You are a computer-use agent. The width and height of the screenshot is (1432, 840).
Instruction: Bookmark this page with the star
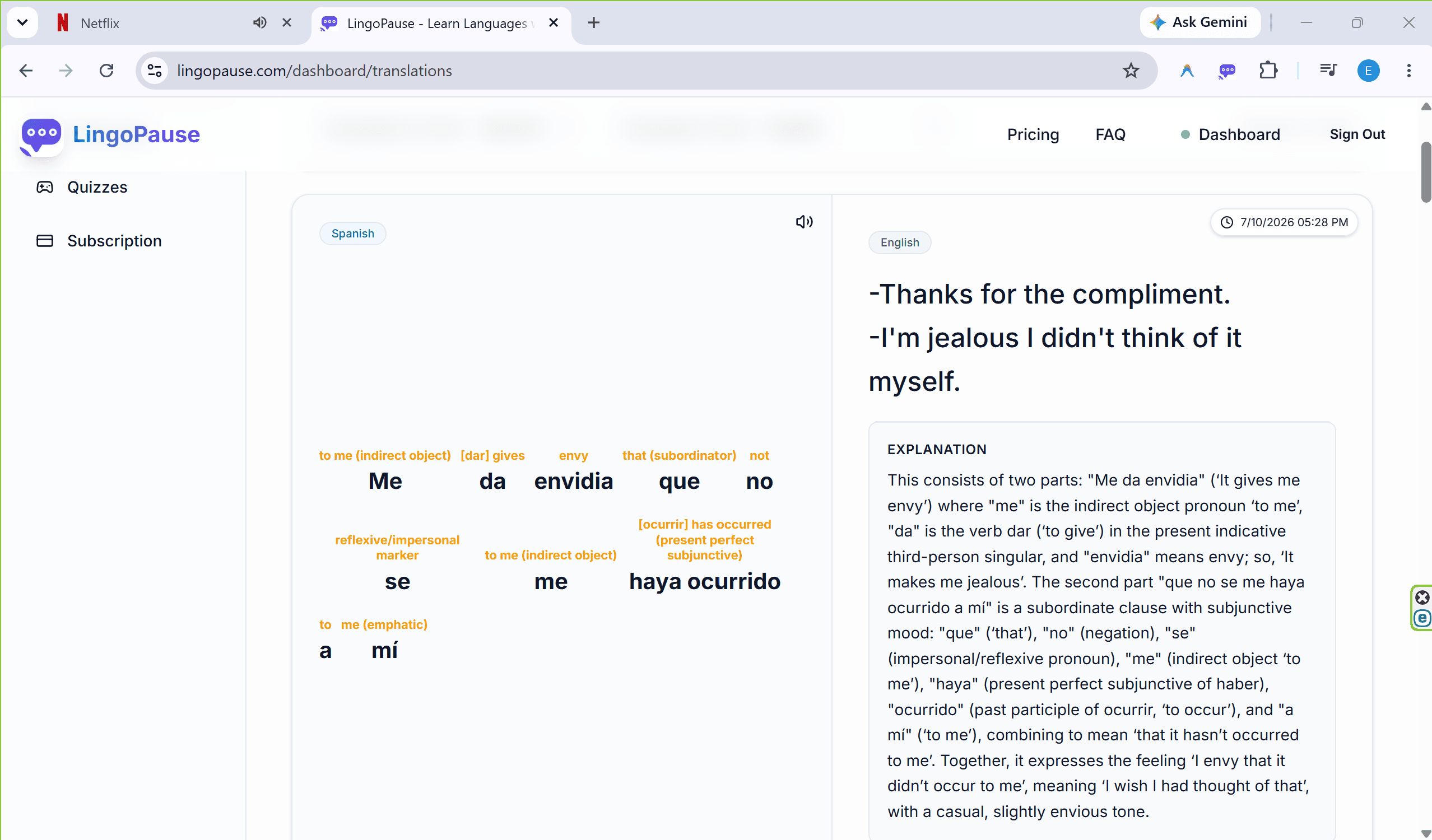pos(1131,71)
